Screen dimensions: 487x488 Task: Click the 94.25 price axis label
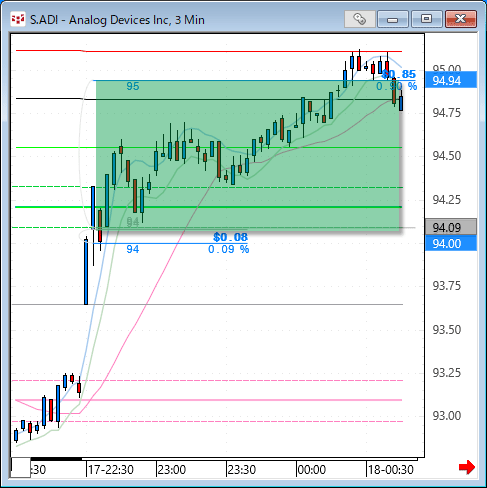pyautogui.click(x=447, y=200)
